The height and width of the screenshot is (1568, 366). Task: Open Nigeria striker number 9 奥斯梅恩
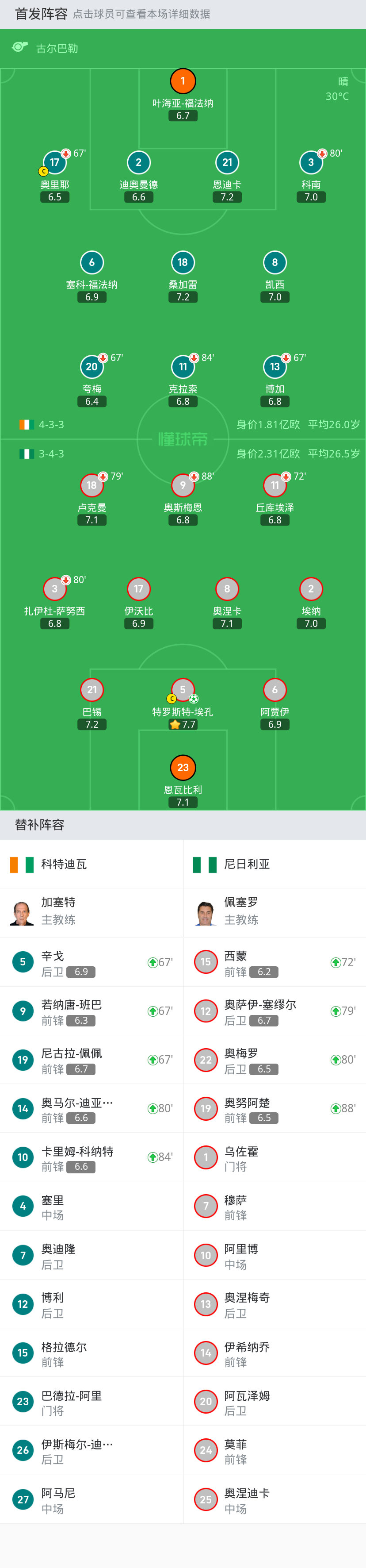pos(183,485)
